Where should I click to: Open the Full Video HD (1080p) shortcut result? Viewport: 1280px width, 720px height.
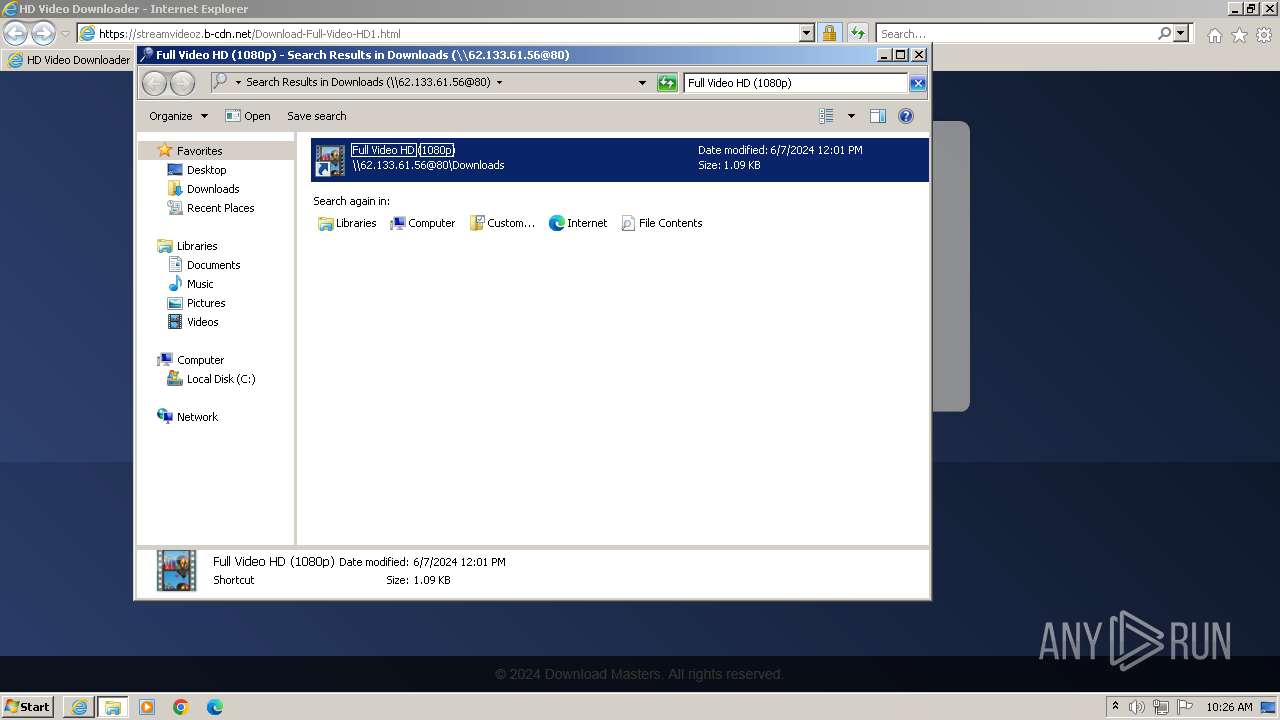[x=619, y=159]
